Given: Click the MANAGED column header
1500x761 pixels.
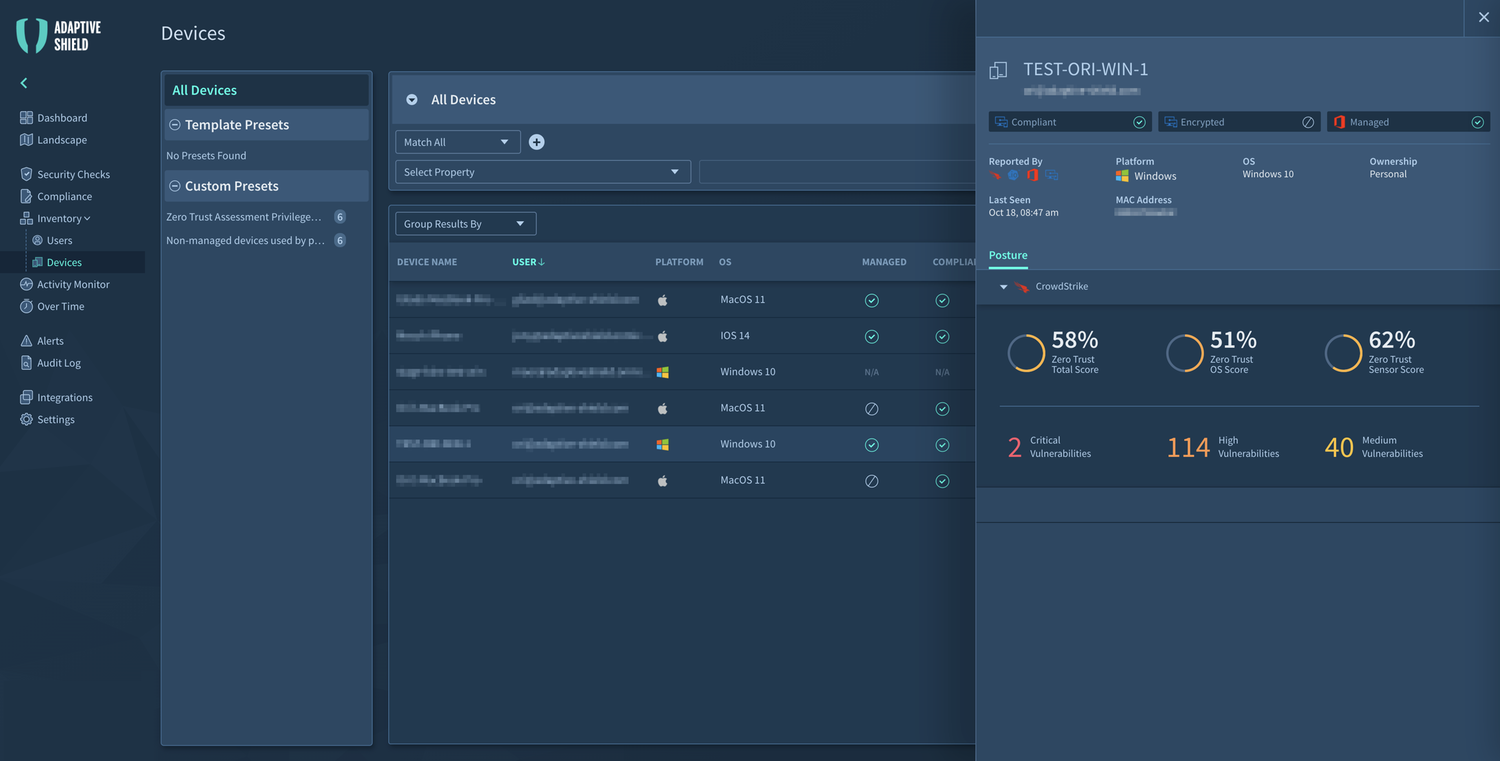Looking at the screenshot, I should pos(884,262).
